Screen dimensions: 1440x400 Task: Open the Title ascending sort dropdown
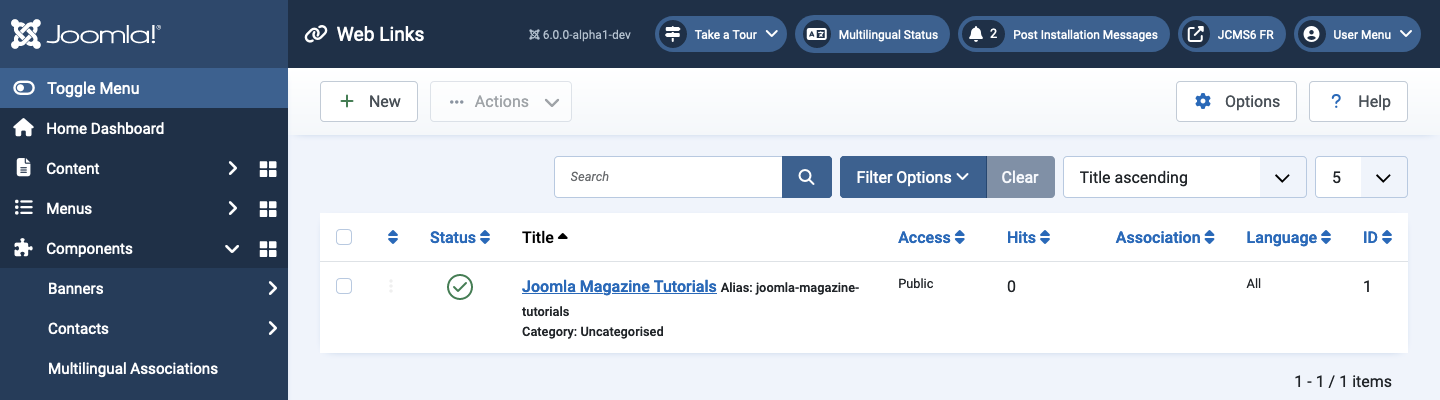coord(1184,177)
